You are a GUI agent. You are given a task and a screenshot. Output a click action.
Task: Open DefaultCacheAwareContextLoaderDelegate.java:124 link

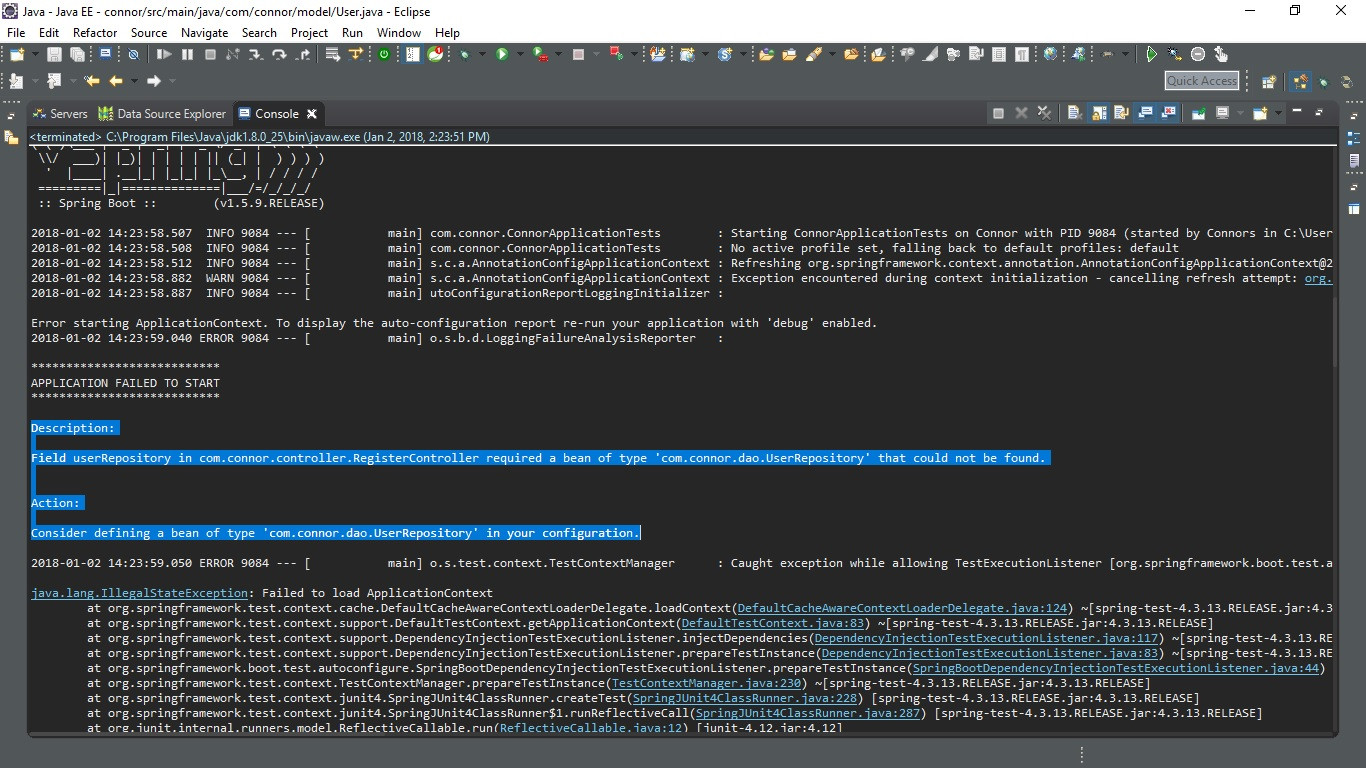900,608
